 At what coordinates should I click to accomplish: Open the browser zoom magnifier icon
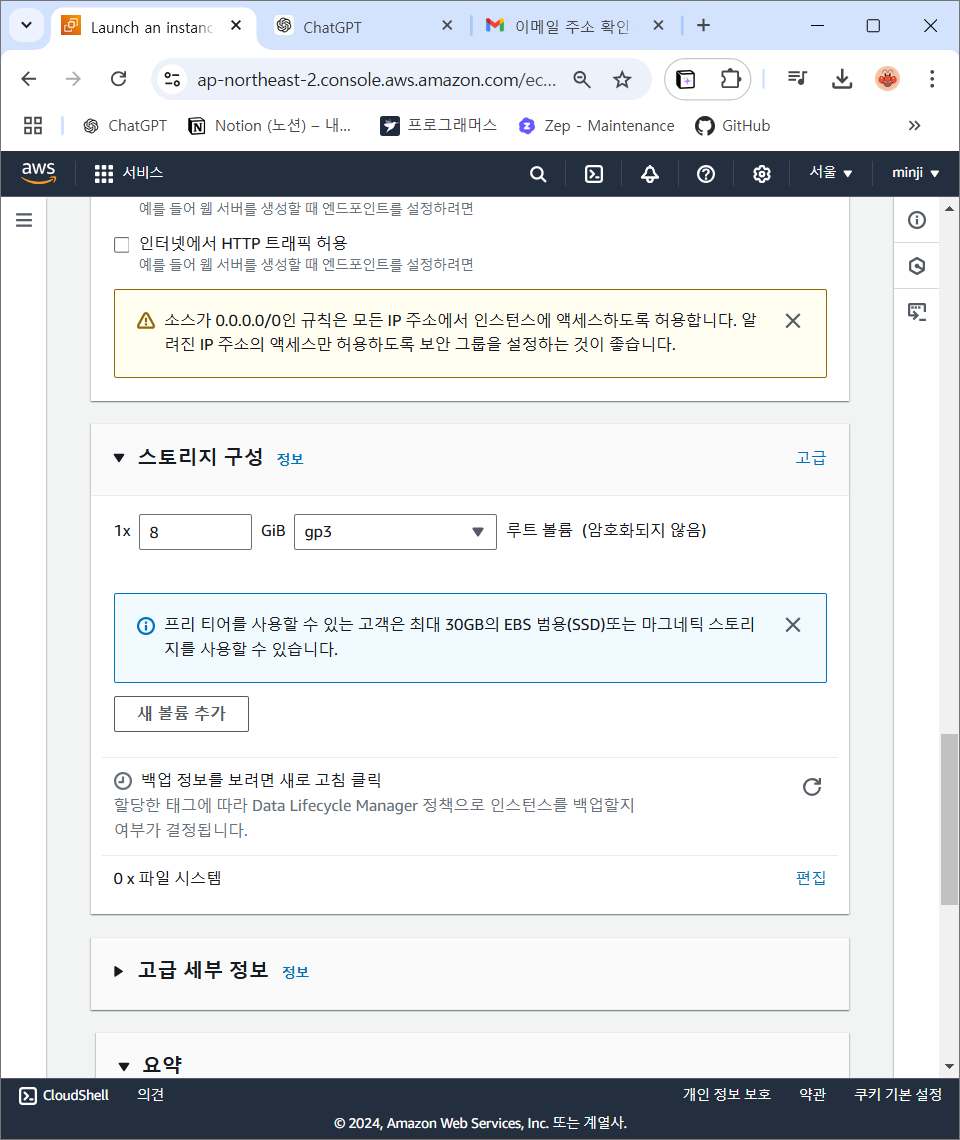pyautogui.click(x=582, y=79)
